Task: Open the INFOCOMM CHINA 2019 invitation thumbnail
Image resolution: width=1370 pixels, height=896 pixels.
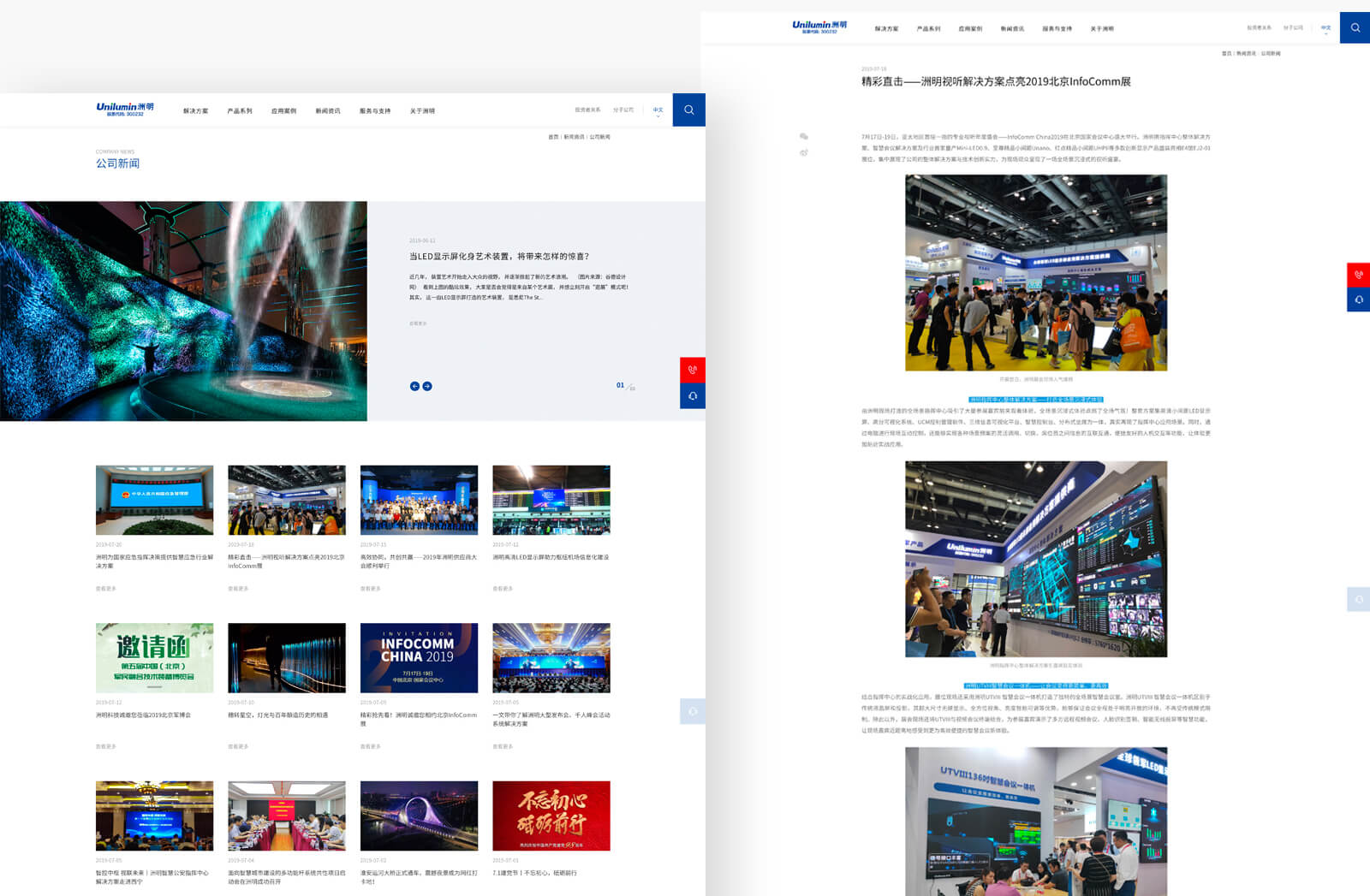Action: tap(419, 658)
